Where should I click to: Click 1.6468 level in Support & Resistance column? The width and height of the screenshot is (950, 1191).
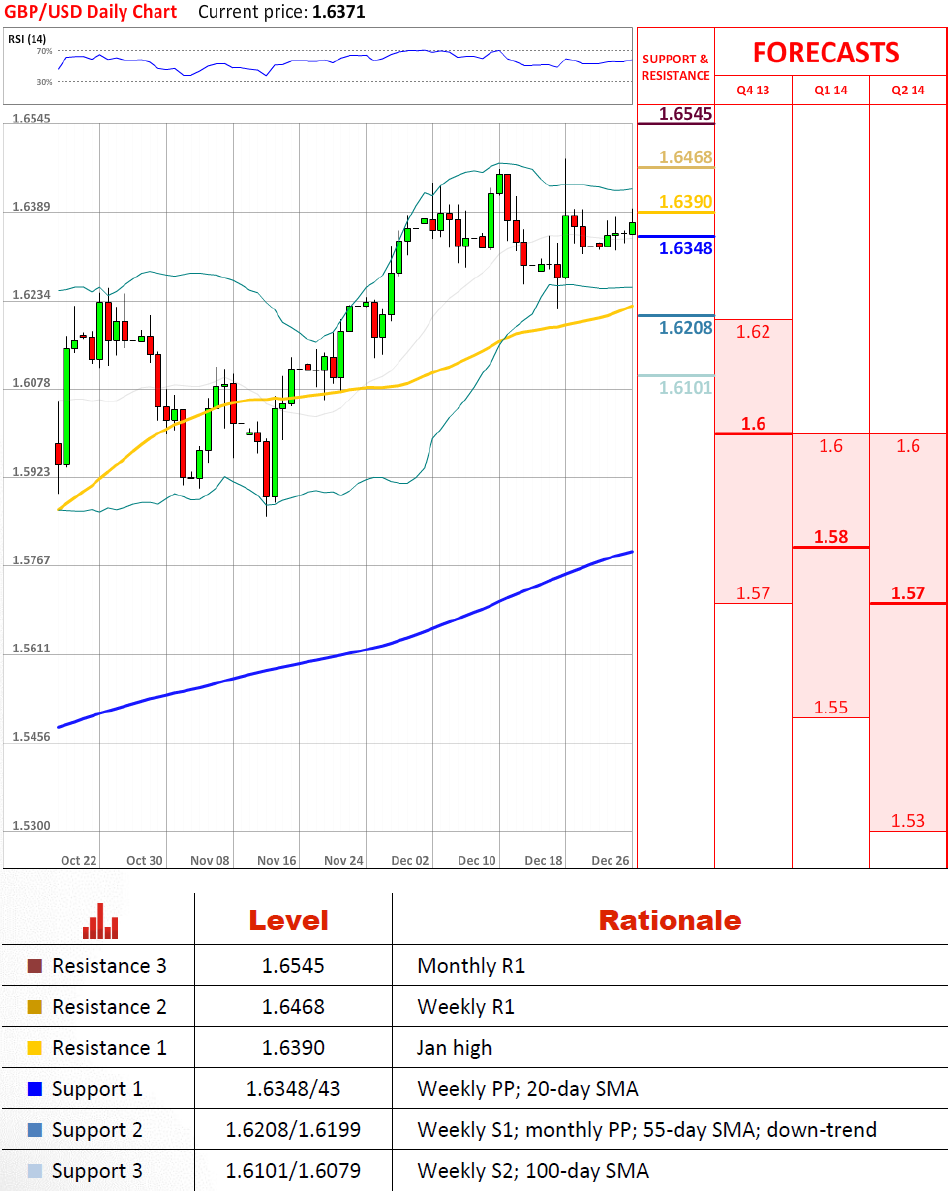tap(686, 157)
